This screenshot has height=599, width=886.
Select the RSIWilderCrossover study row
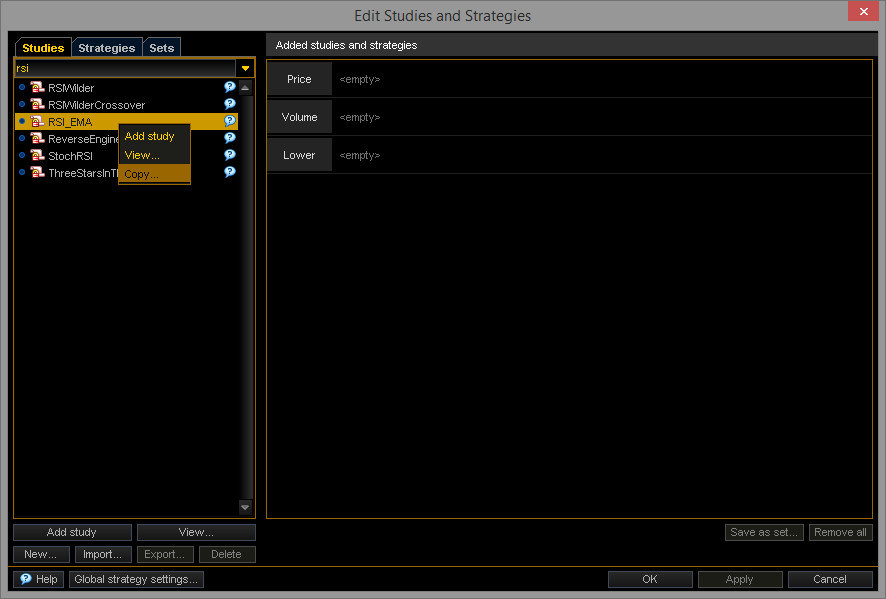[127, 105]
